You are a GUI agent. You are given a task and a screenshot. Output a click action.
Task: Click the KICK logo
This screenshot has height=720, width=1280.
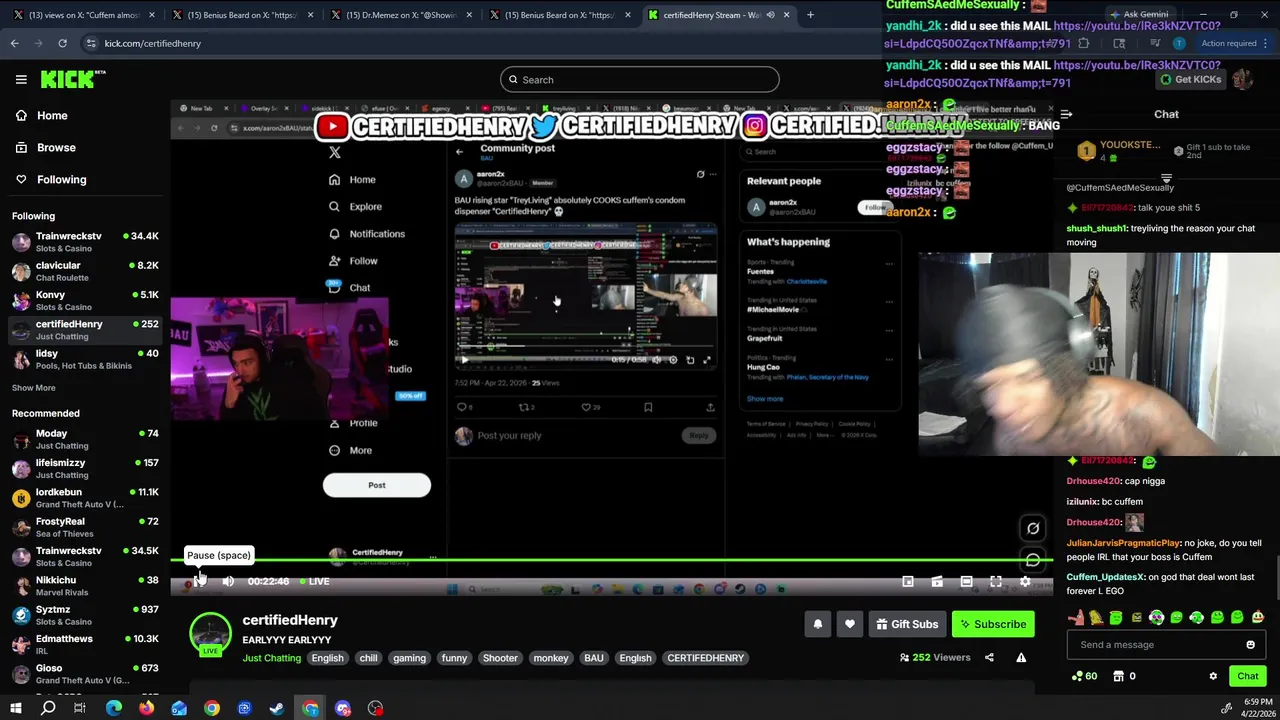73,79
